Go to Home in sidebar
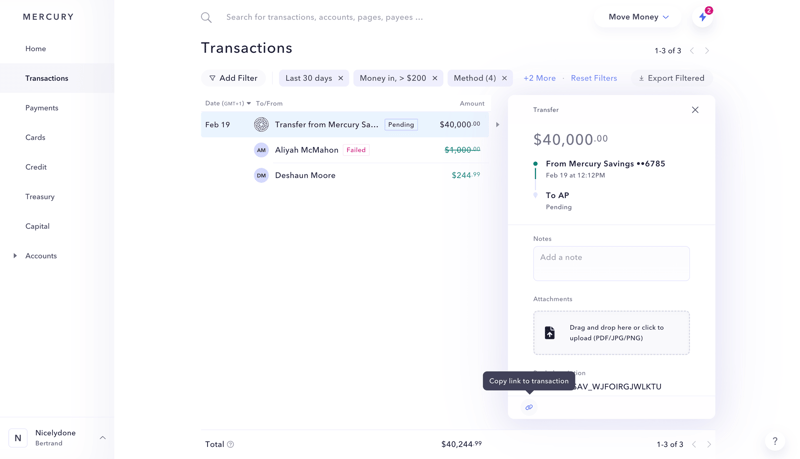Image resolution: width=800 pixels, height=459 pixels. click(36, 48)
